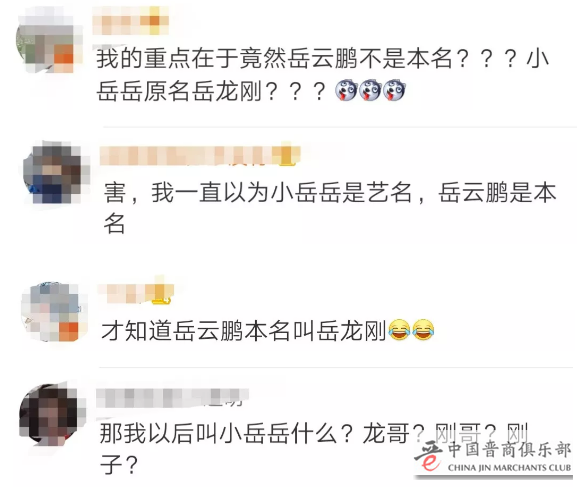The image size is (583, 490).
Task: Click the red 晋 logo icon in watermark
Action: 429,455
